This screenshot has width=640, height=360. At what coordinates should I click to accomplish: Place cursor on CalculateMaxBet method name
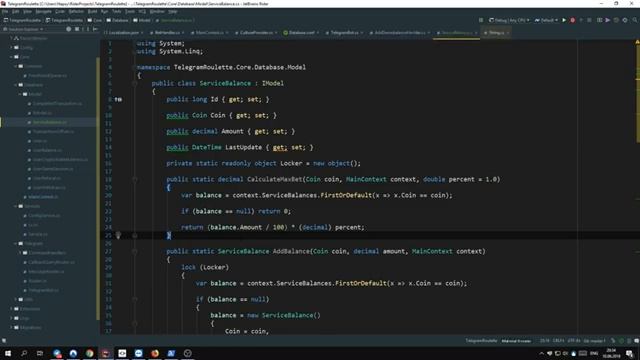pos(274,179)
